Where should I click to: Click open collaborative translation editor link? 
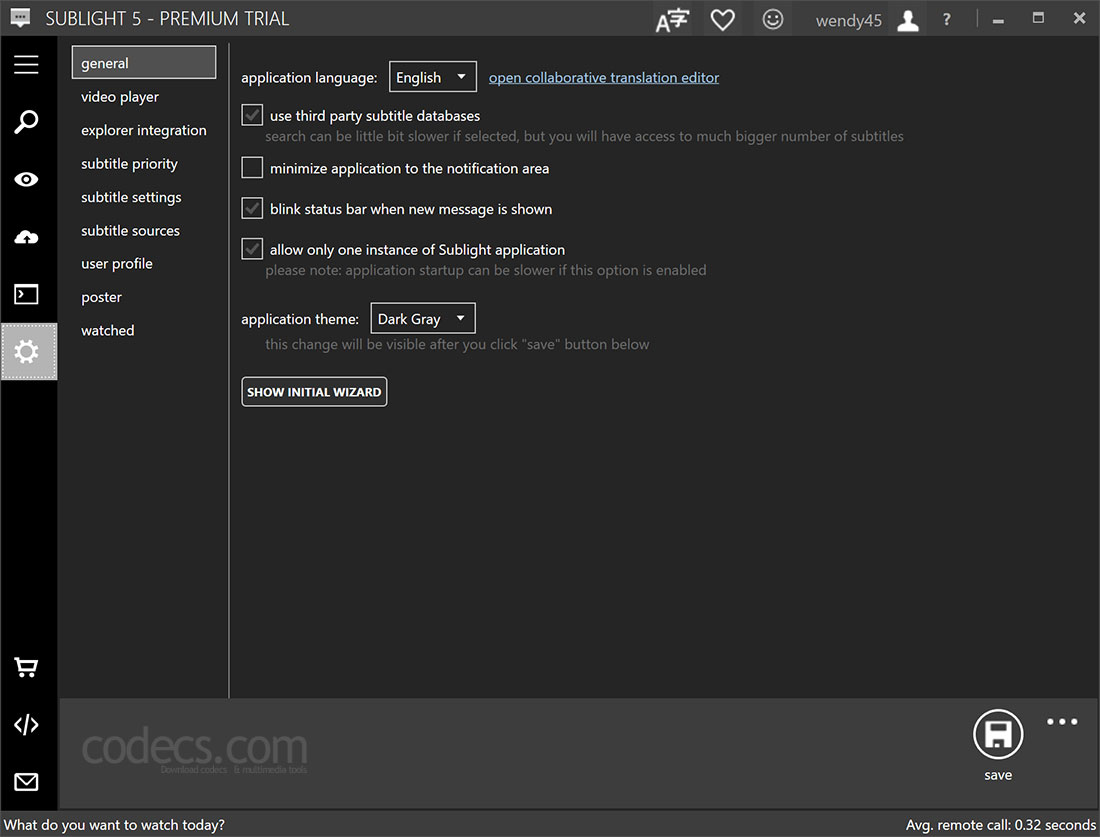(x=603, y=78)
